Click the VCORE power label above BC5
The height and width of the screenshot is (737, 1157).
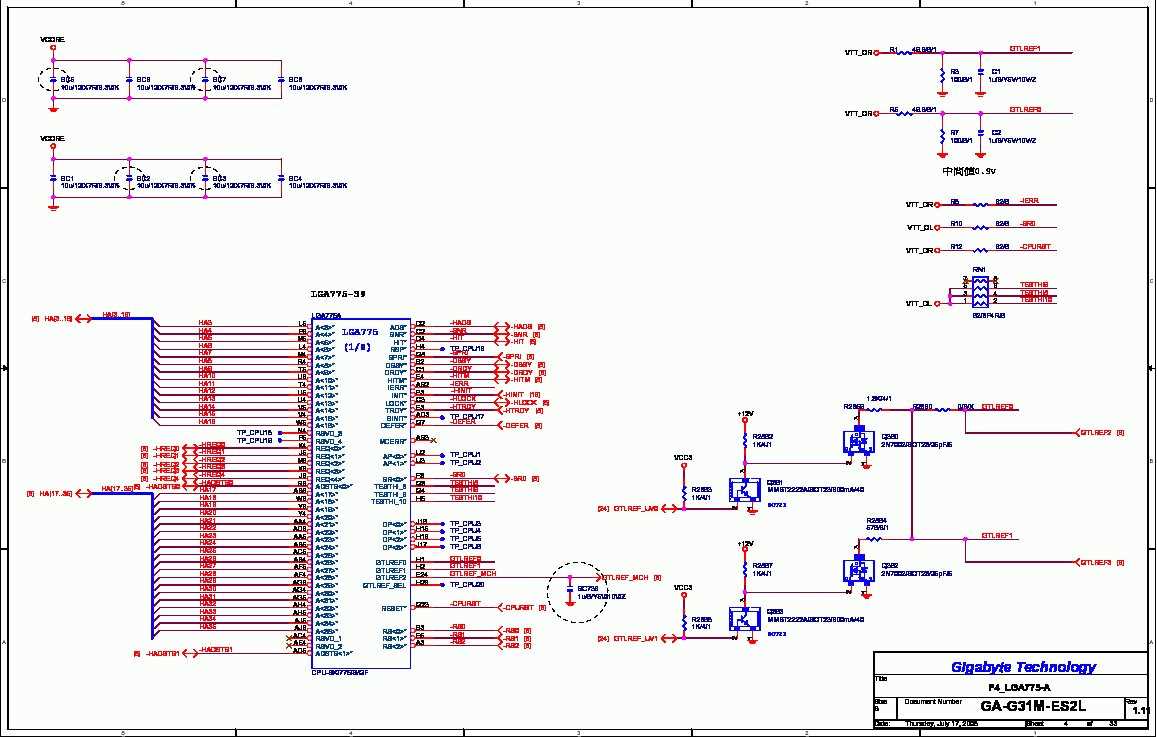coord(52,39)
